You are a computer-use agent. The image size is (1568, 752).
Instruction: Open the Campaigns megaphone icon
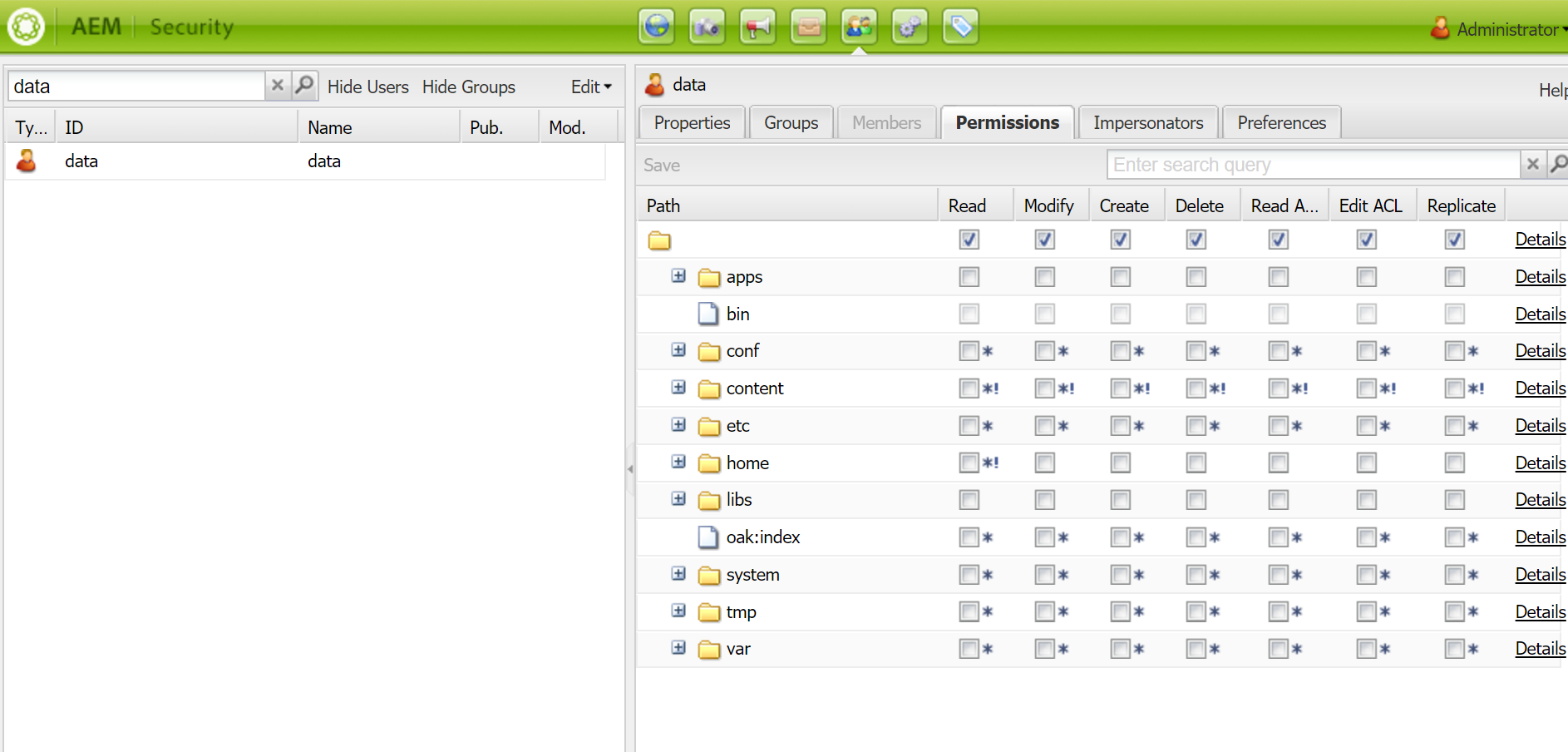pos(758,27)
